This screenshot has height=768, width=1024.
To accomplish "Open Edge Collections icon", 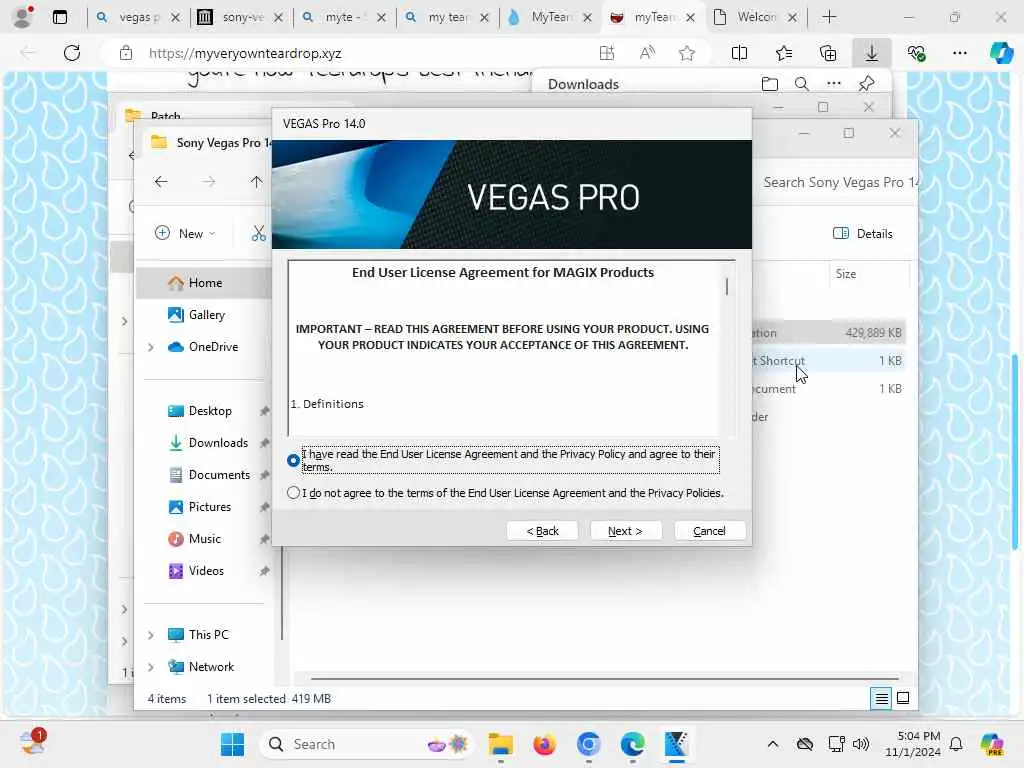I will click(827, 54).
